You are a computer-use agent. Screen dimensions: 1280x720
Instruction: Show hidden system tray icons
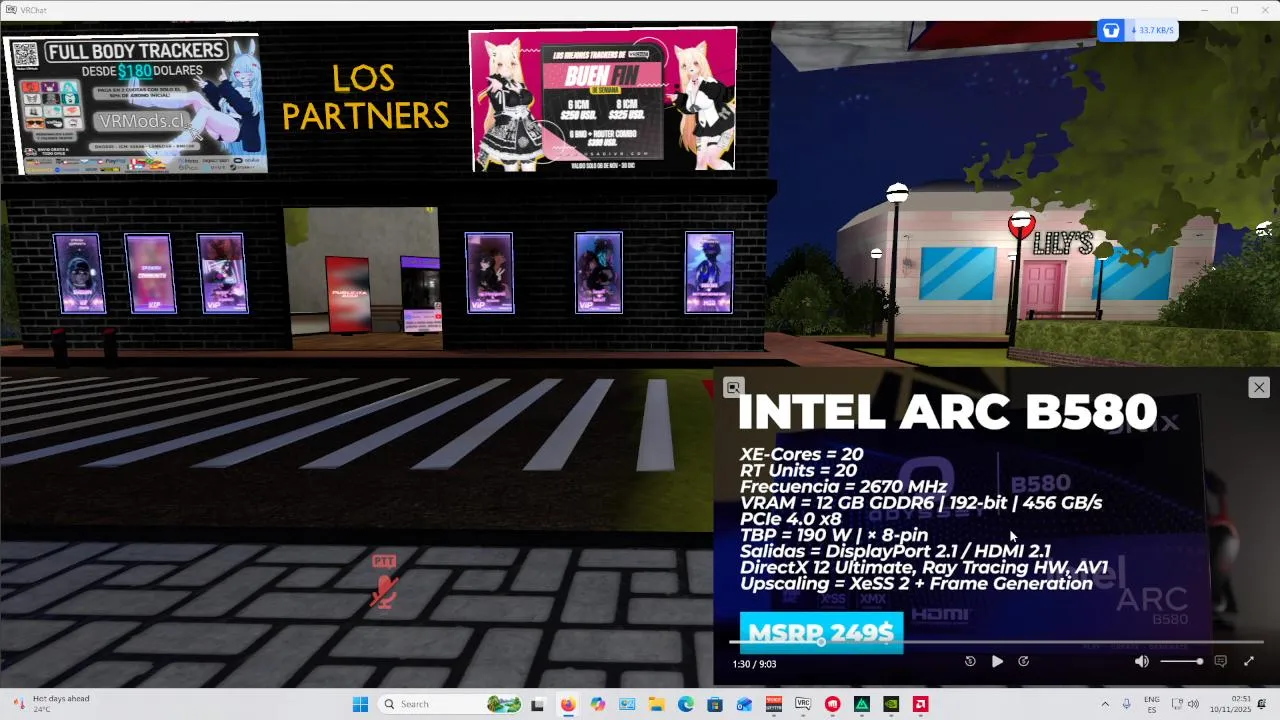point(1105,704)
